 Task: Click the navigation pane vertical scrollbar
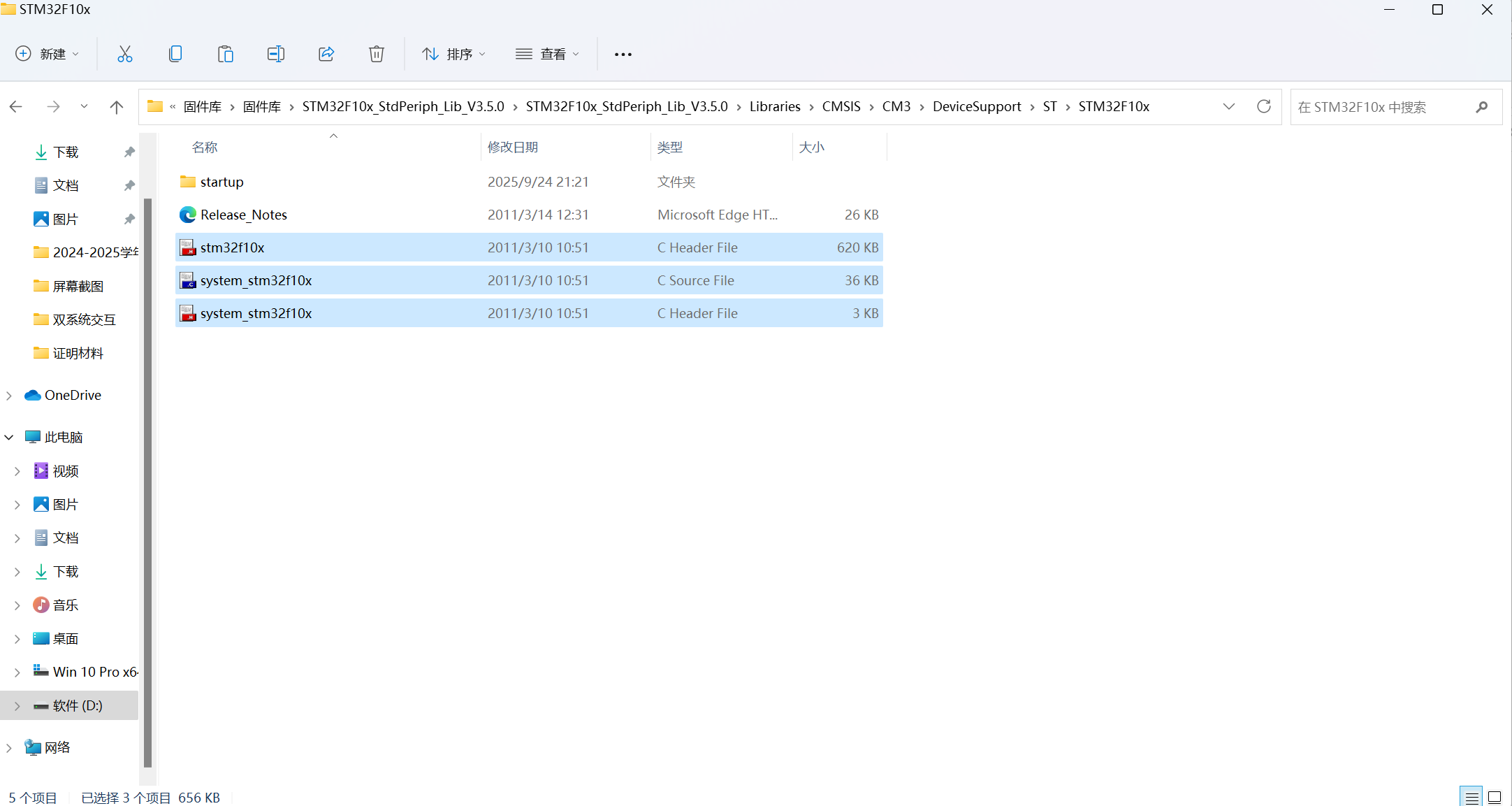coord(147,482)
